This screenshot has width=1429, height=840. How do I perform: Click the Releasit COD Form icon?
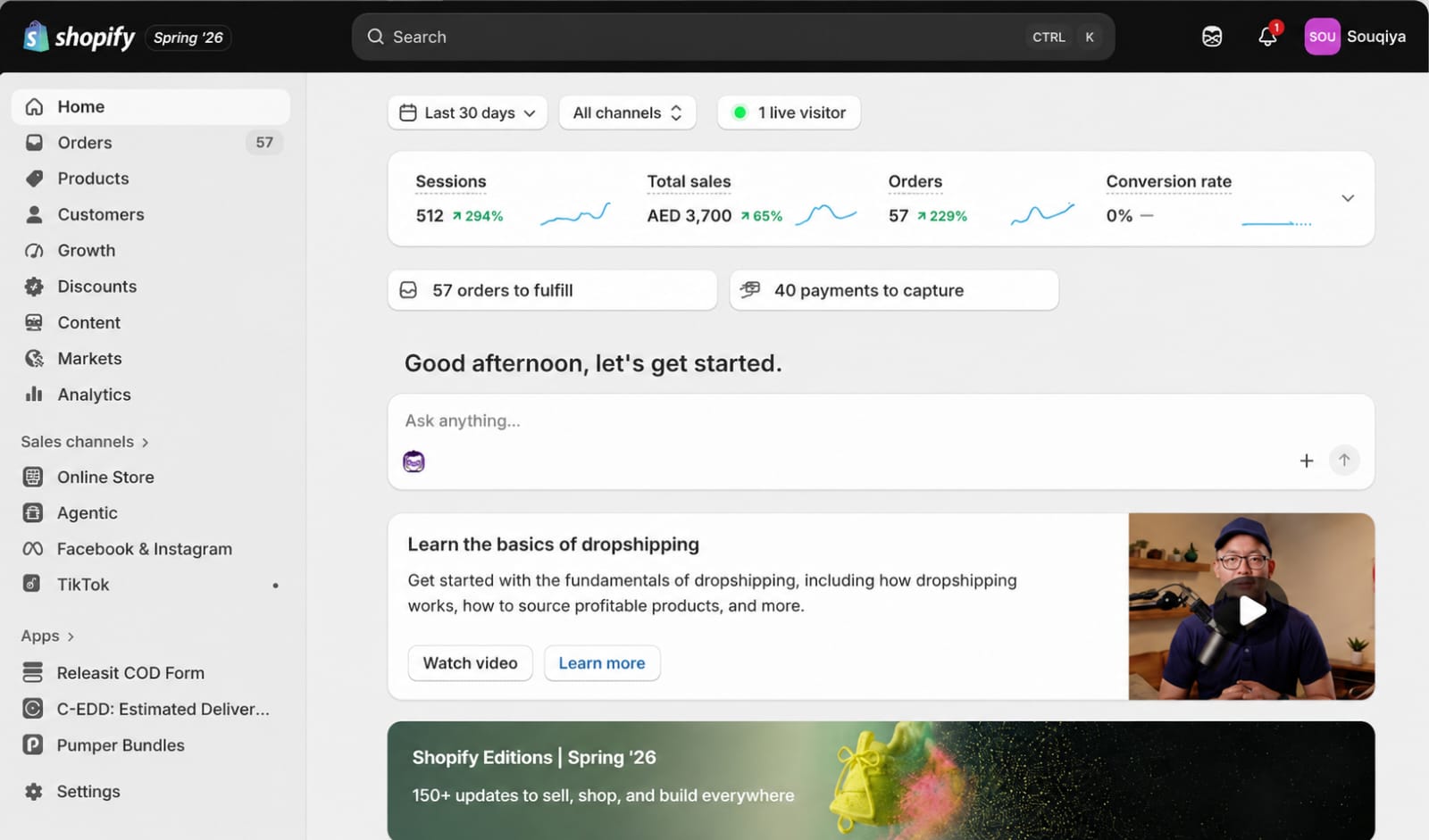pos(33,672)
